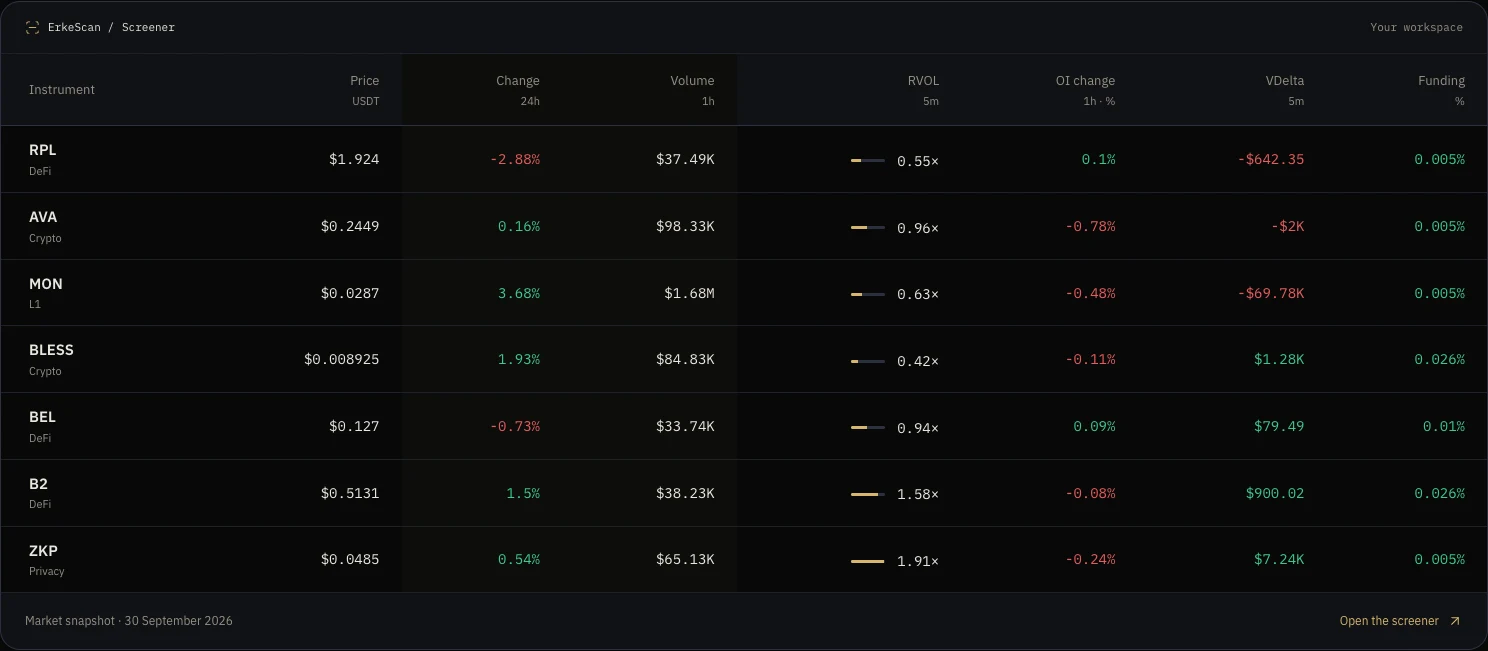Click the ErkeScan logo icon

click(32, 27)
